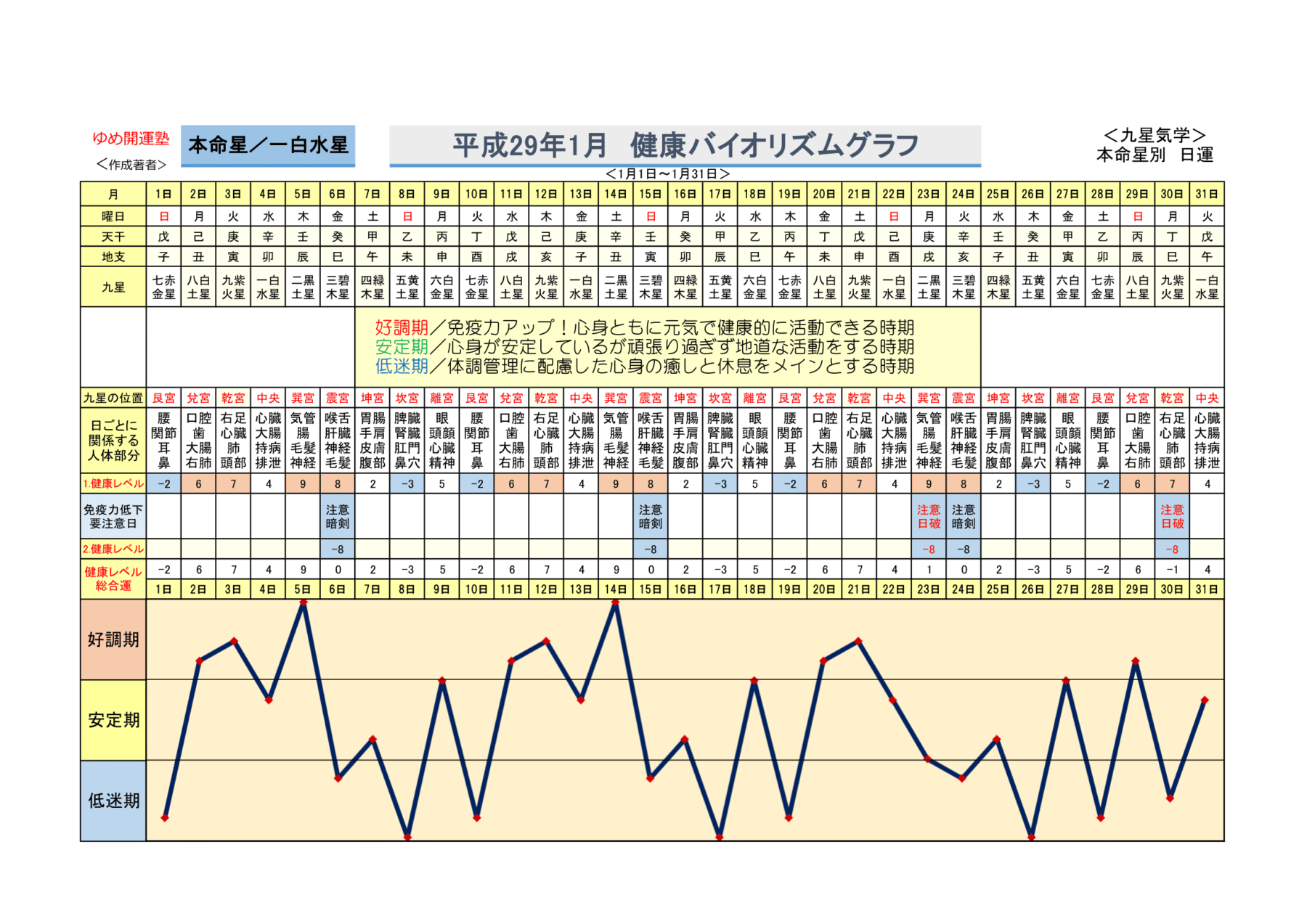Click the ＜九星気学＞ heading
Screen dimensions: 1307x924
[1155, 136]
